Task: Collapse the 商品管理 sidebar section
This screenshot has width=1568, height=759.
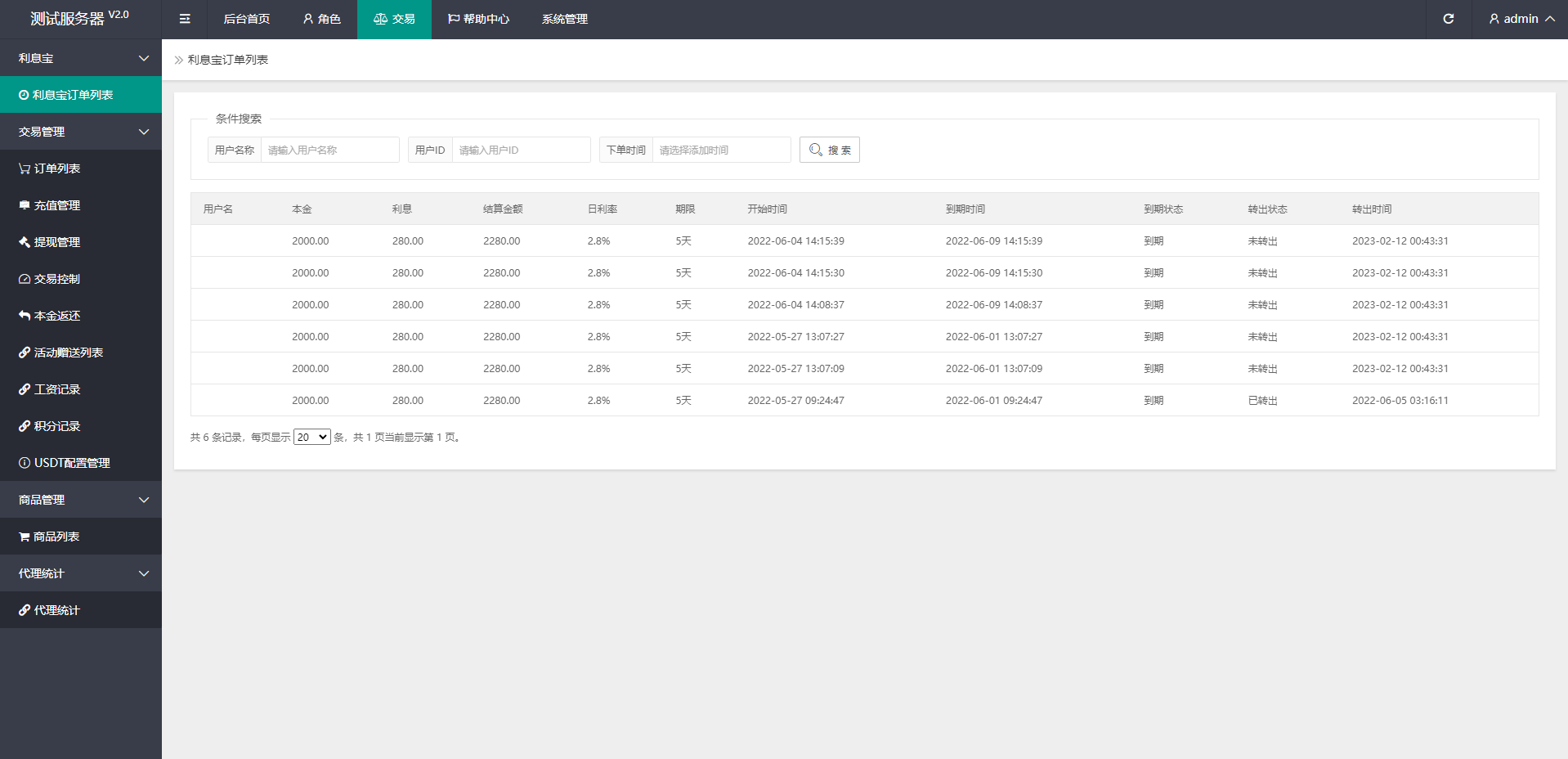Action: coord(80,500)
